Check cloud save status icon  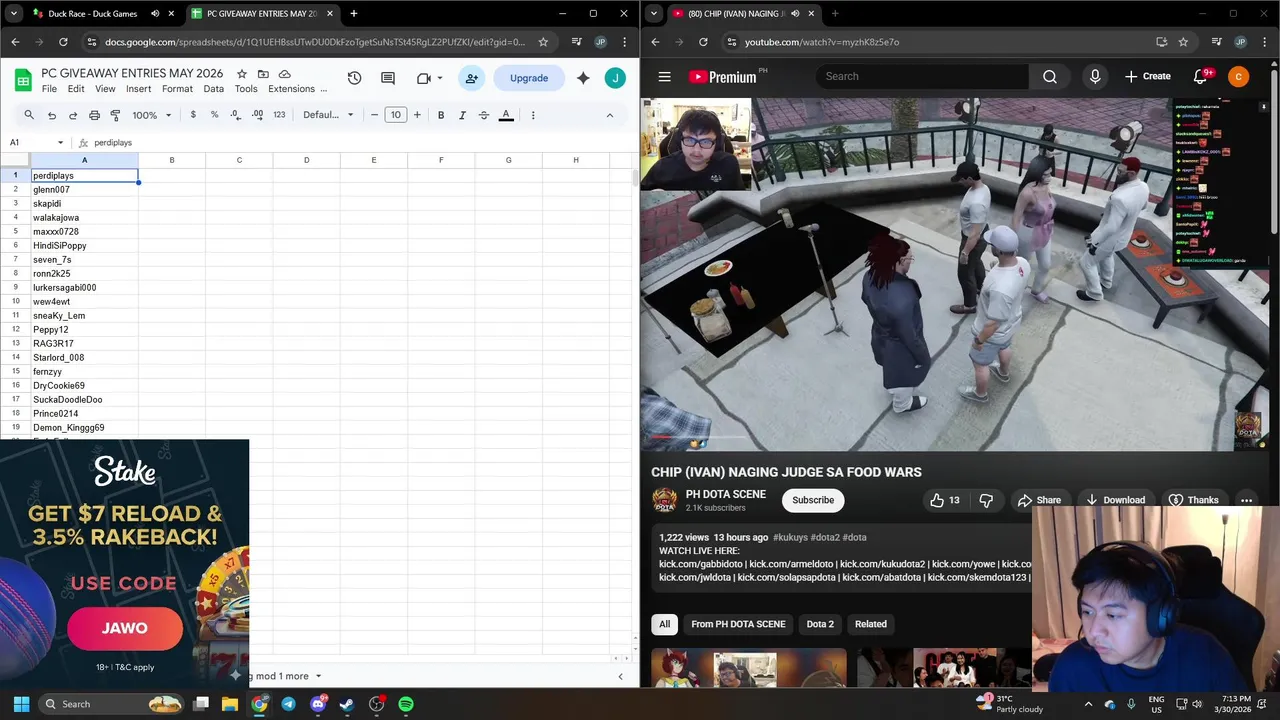pos(285,74)
